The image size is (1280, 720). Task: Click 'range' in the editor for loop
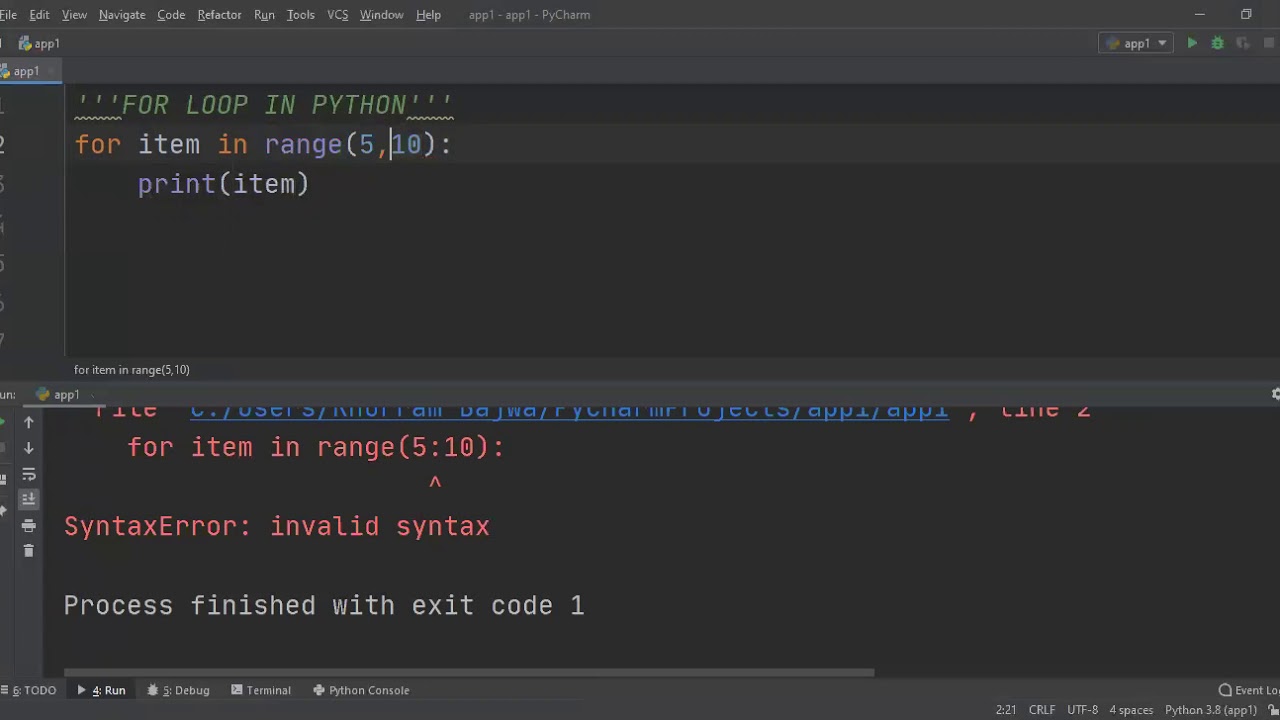point(304,145)
